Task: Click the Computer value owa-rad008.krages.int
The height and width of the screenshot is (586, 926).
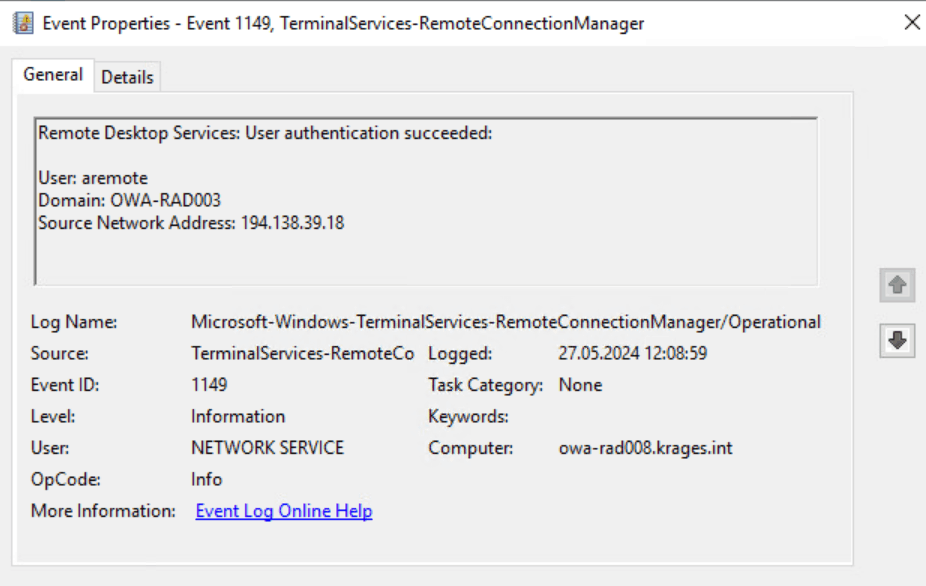Action: point(645,448)
